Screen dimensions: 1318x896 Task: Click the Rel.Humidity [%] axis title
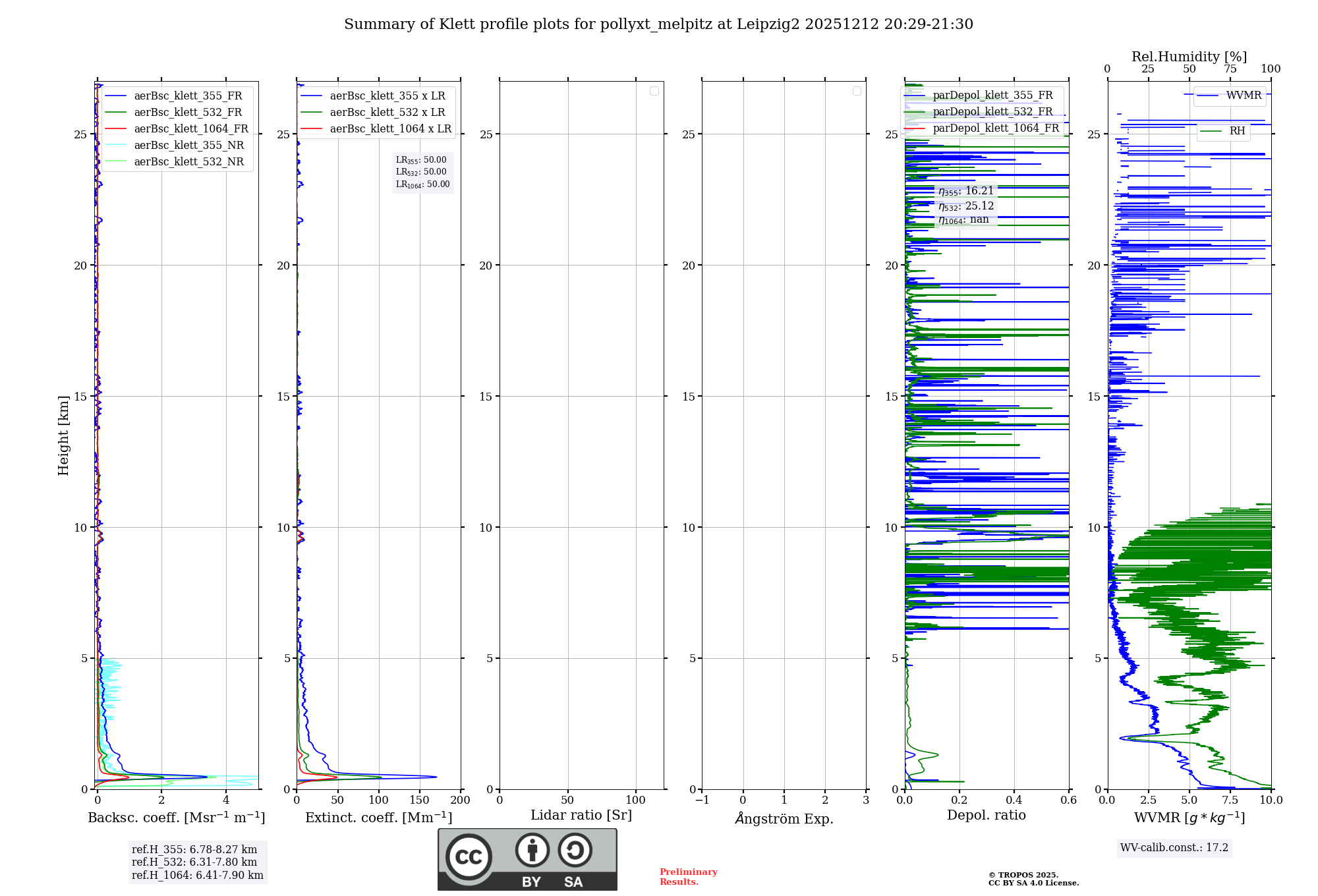(1189, 57)
